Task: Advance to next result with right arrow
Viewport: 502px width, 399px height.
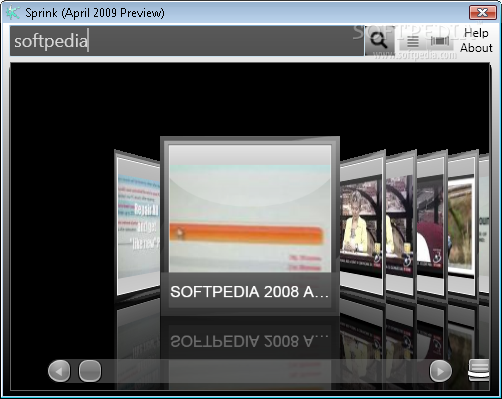Action: (x=441, y=371)
